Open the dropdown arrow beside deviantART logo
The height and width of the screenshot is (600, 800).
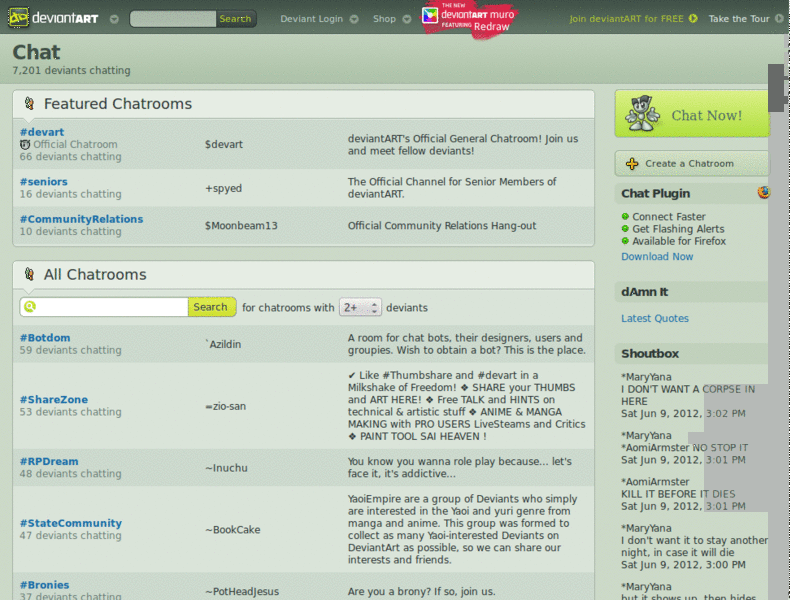click(x=114, y=19)
